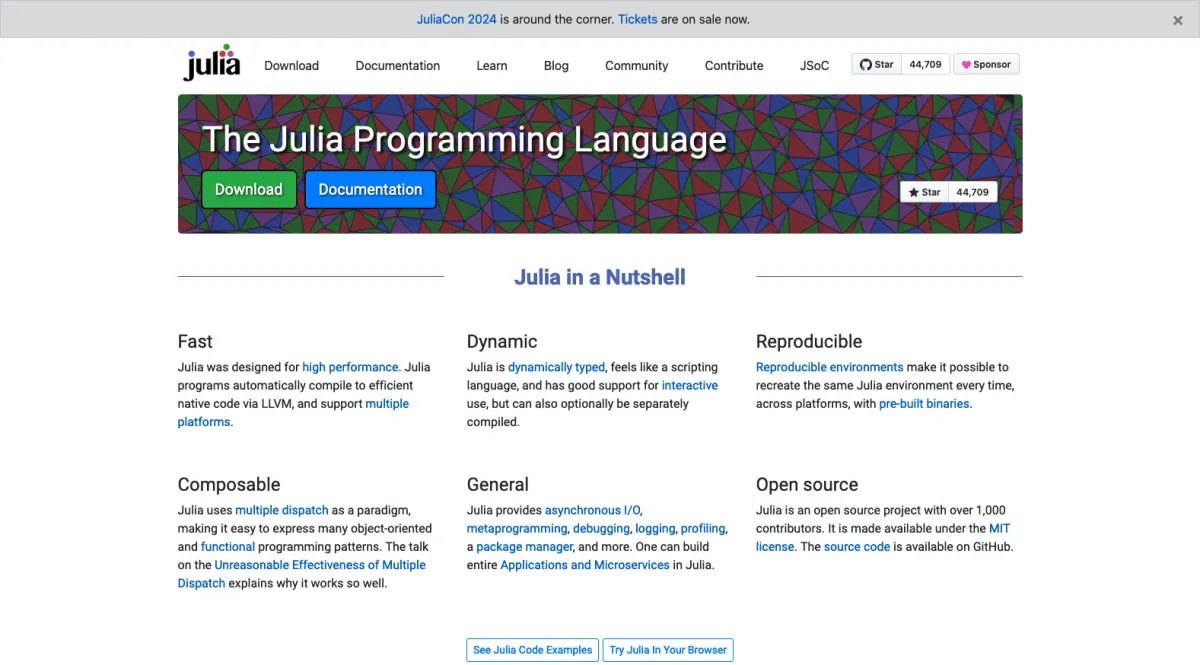Open the logging link
Image resolution: width=1200 pixels, height=665 pixels.
click(655, 528)
